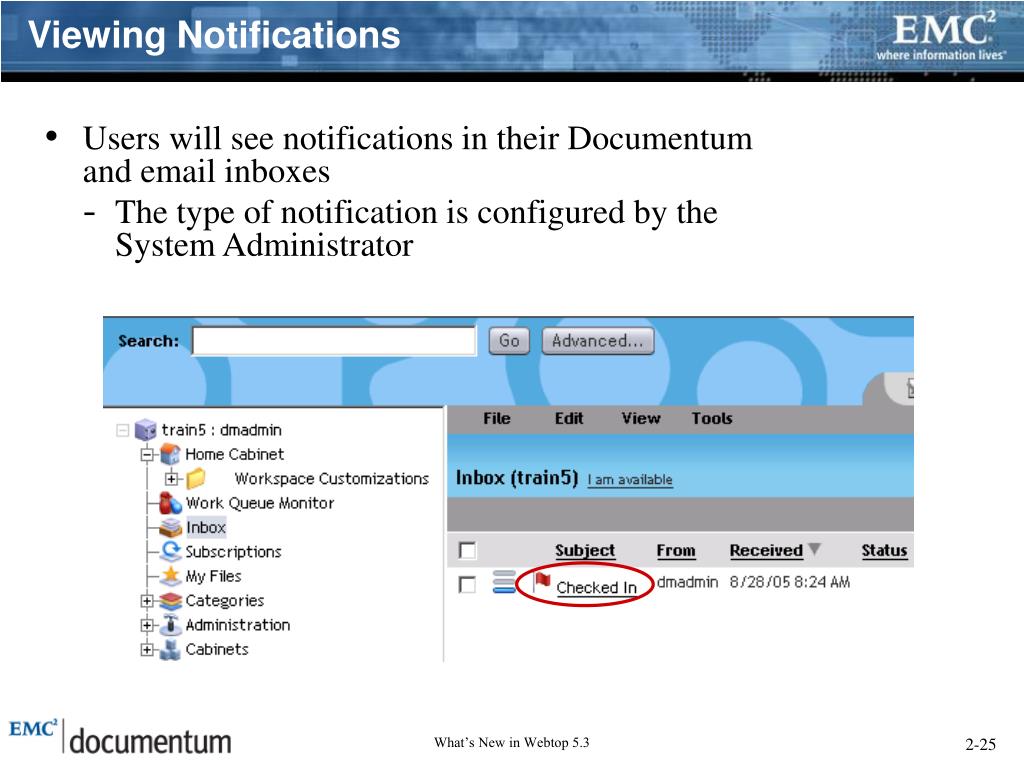Viewport: 1024px width, 768px height.
Task: Click the train5 : dmadmin label
Action: click(221, 430)
